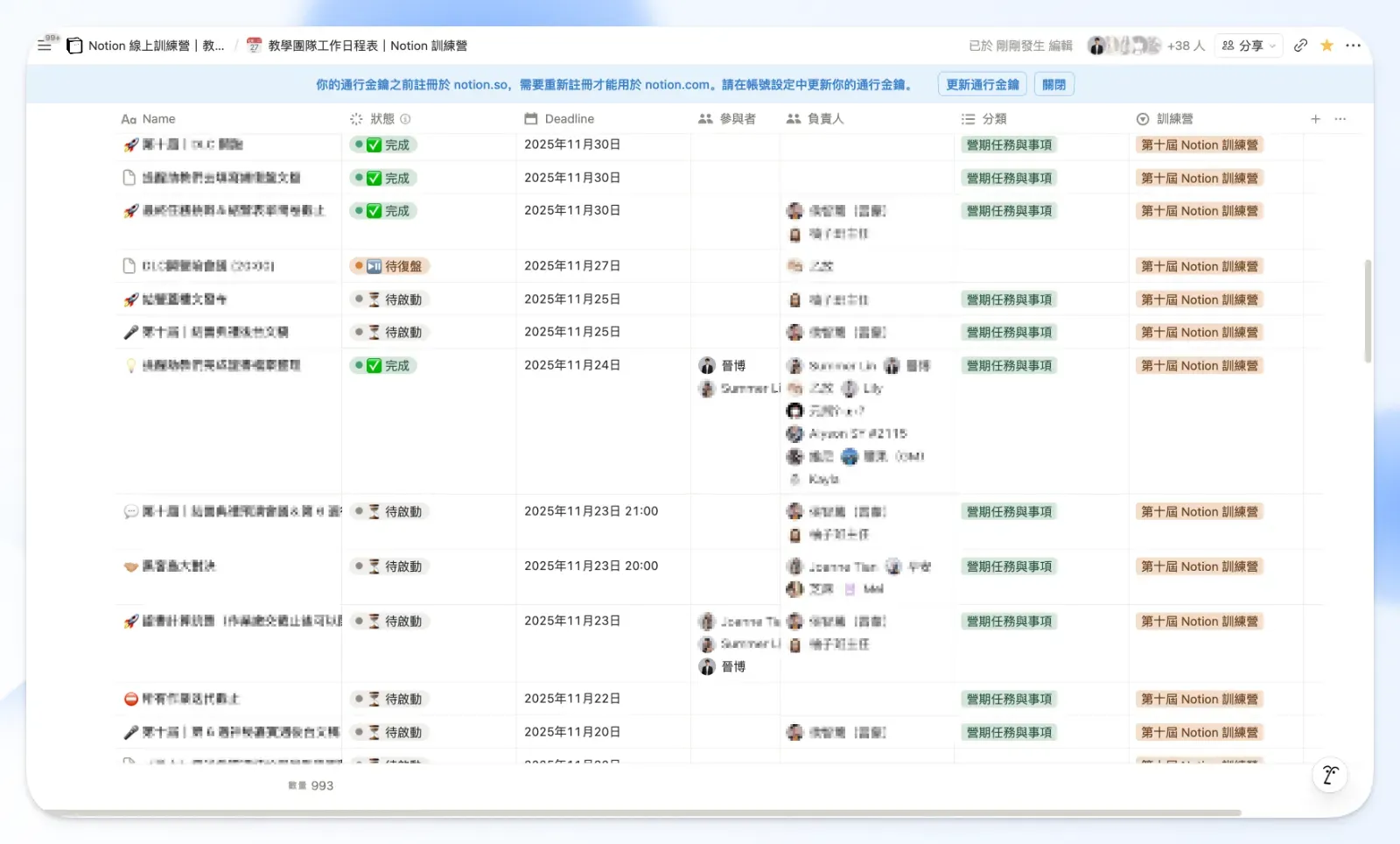This screenshot has height=844, width=1400.
Task: Open Notion 線上訓練營 breadcrumb link
Action: (x=156, y=46)
